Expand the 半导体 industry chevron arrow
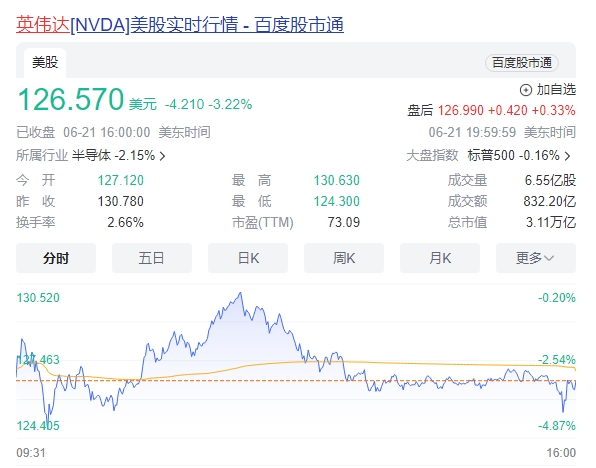596x468 pixels. click(162, 156)
